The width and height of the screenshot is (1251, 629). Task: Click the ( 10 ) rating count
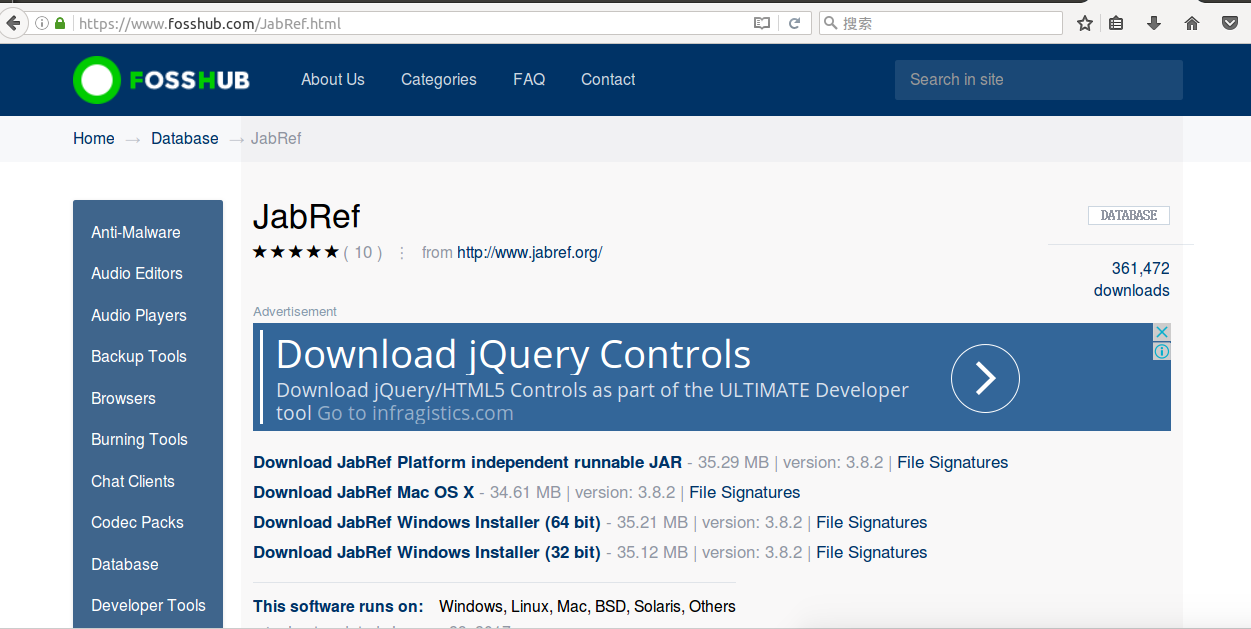click(x=363, y=253)
